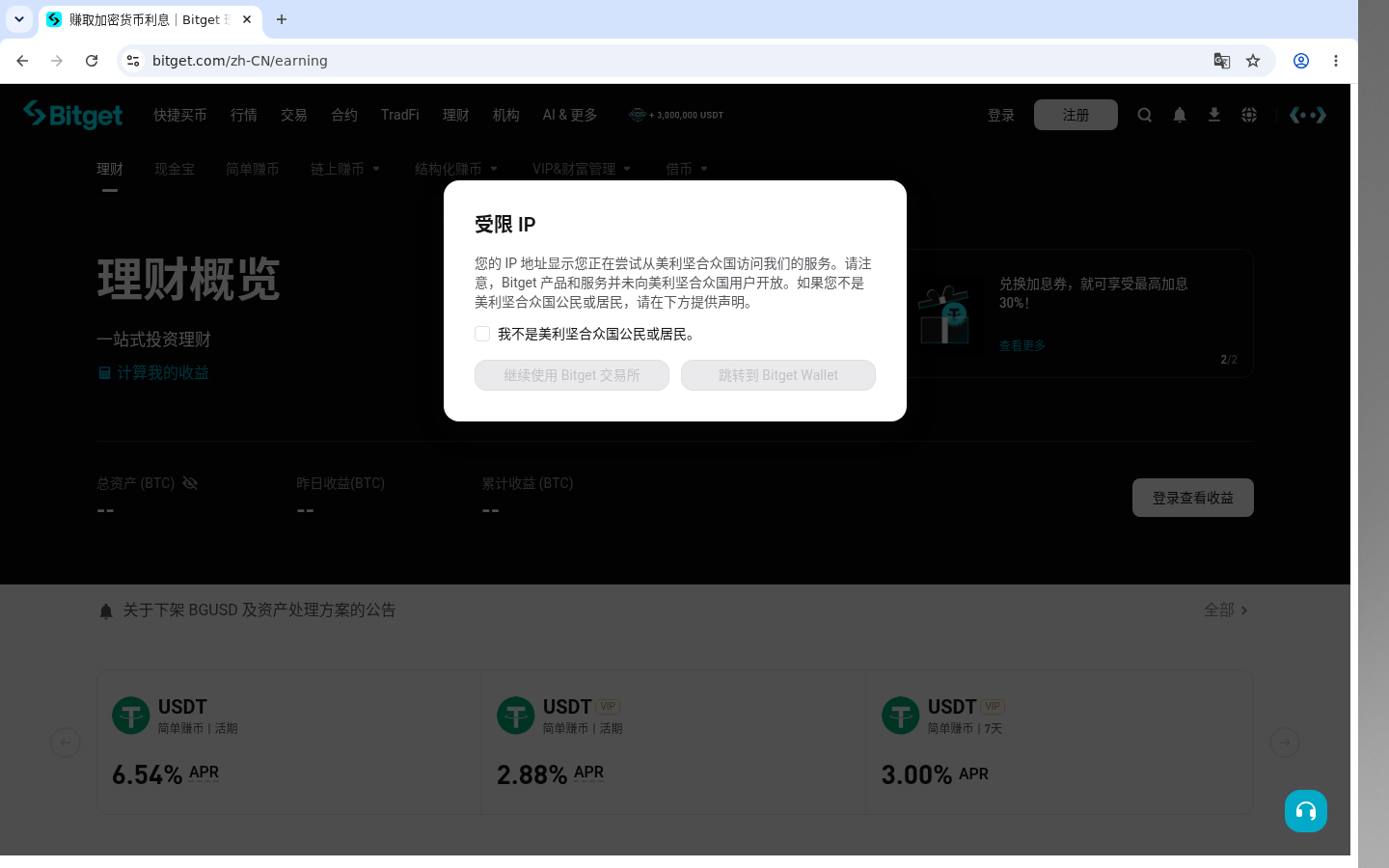Open the customer support headset button
The image size is (1389, 868).
point(1306,811)
